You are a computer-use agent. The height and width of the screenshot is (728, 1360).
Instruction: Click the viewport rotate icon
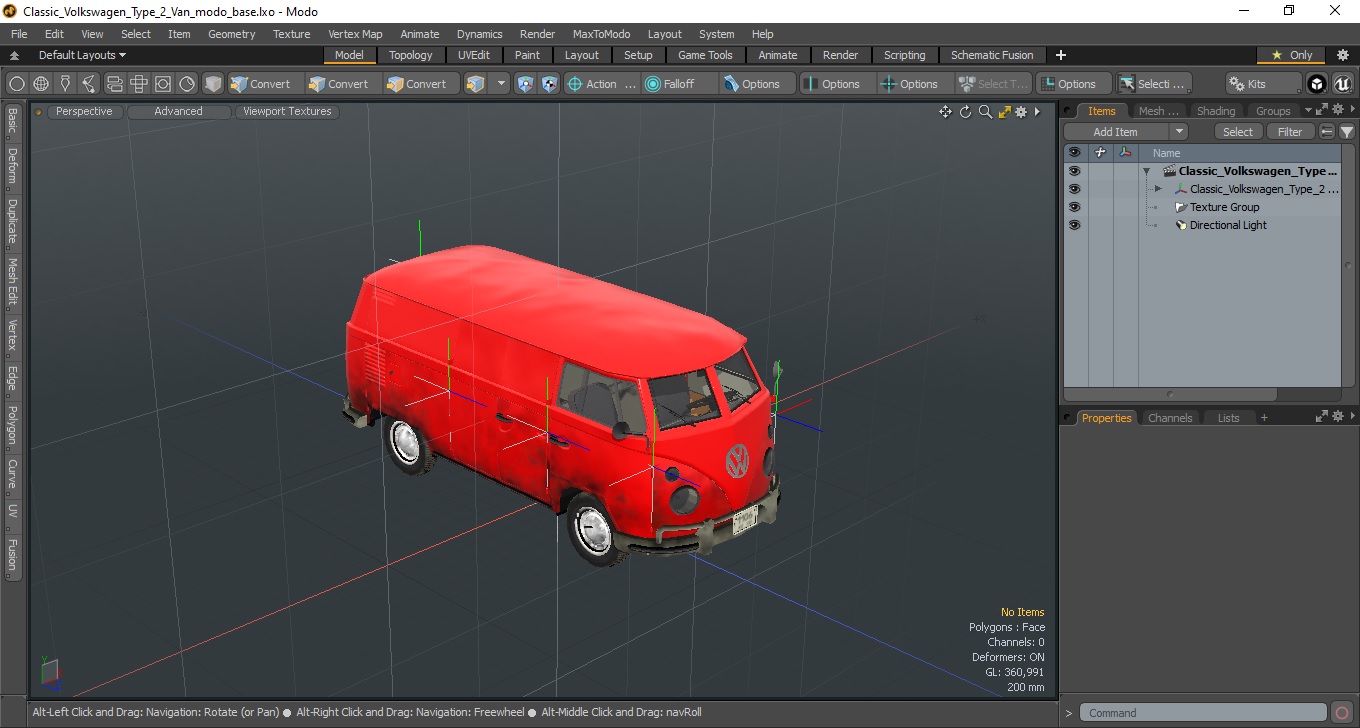(x=966, y=112)
